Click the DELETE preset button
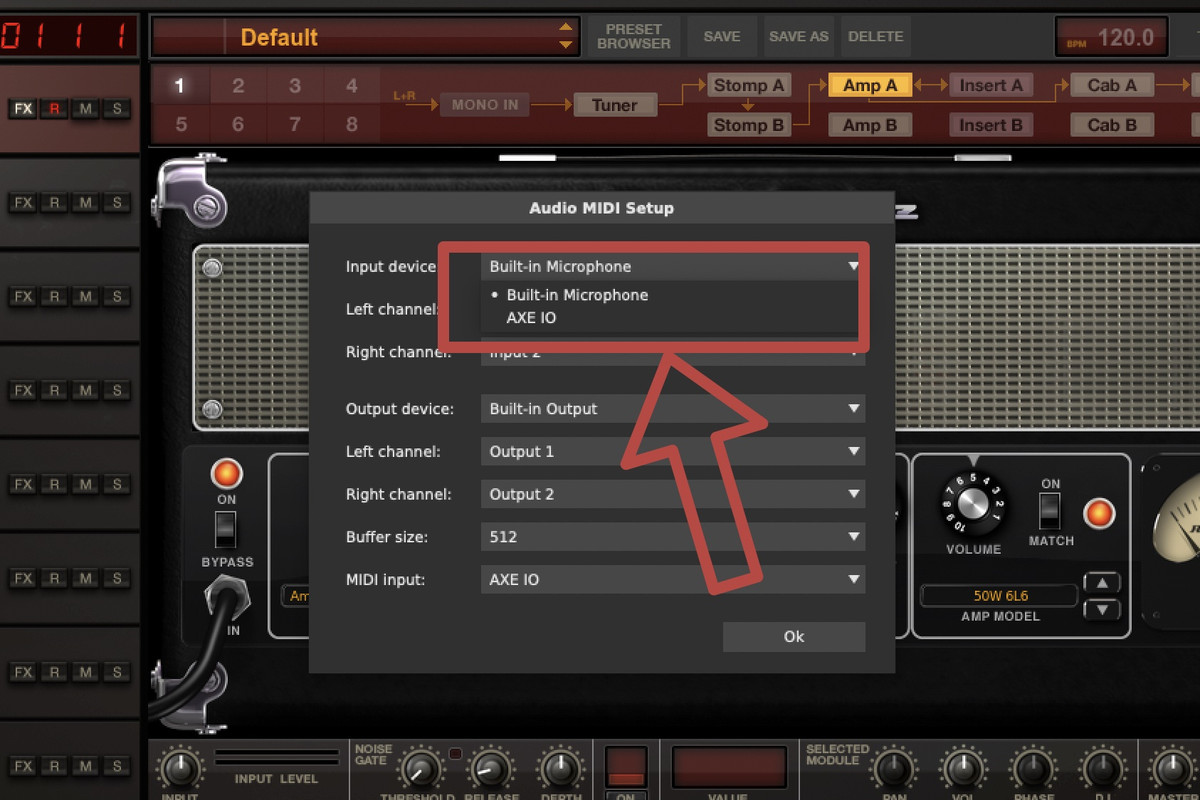The height and width of the screenshot is (800, 1200). pyautogui.click(x=876, y=37)
